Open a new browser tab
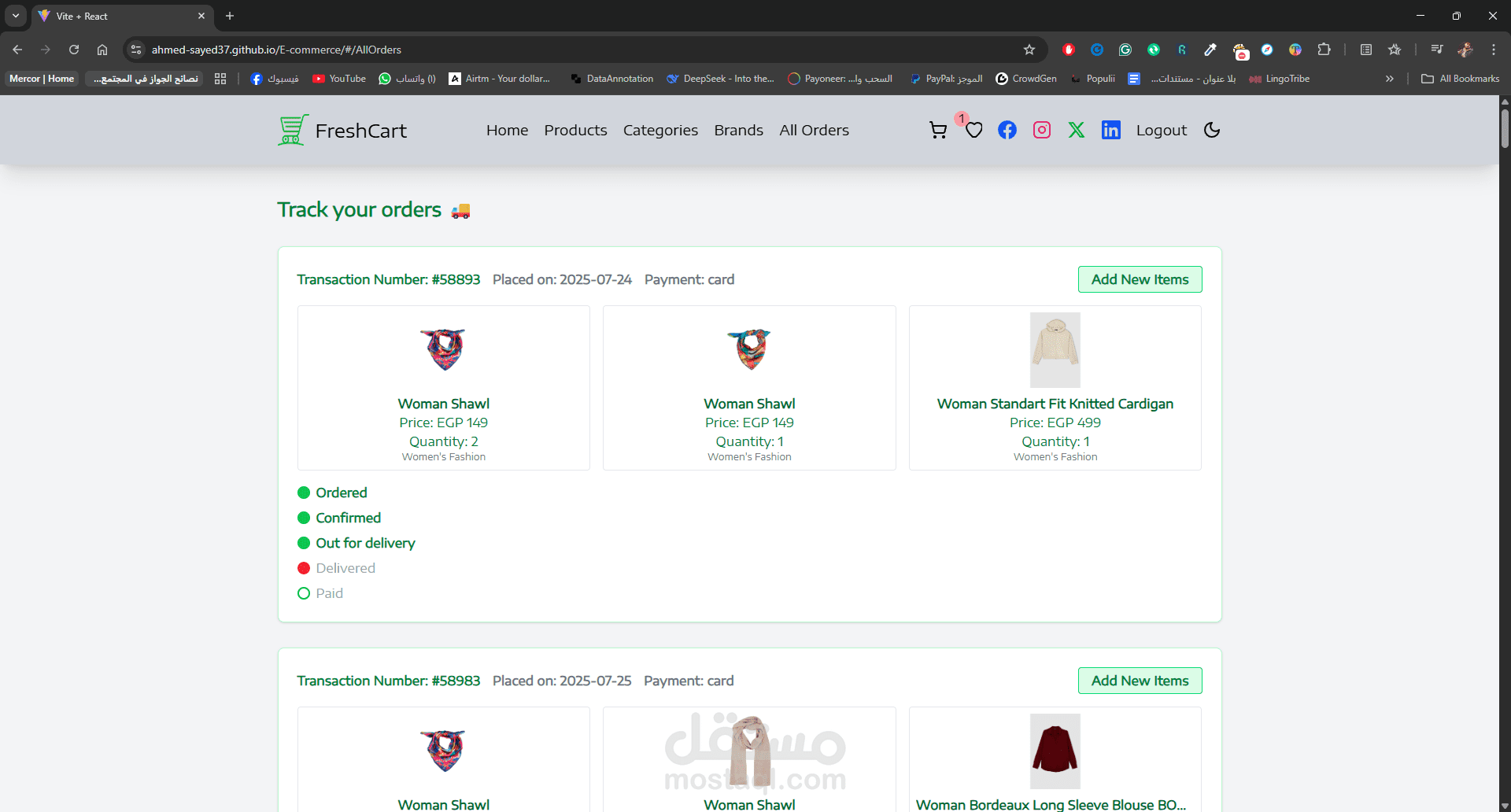This screenshot has height=812, width=1511. coord(230,16)
